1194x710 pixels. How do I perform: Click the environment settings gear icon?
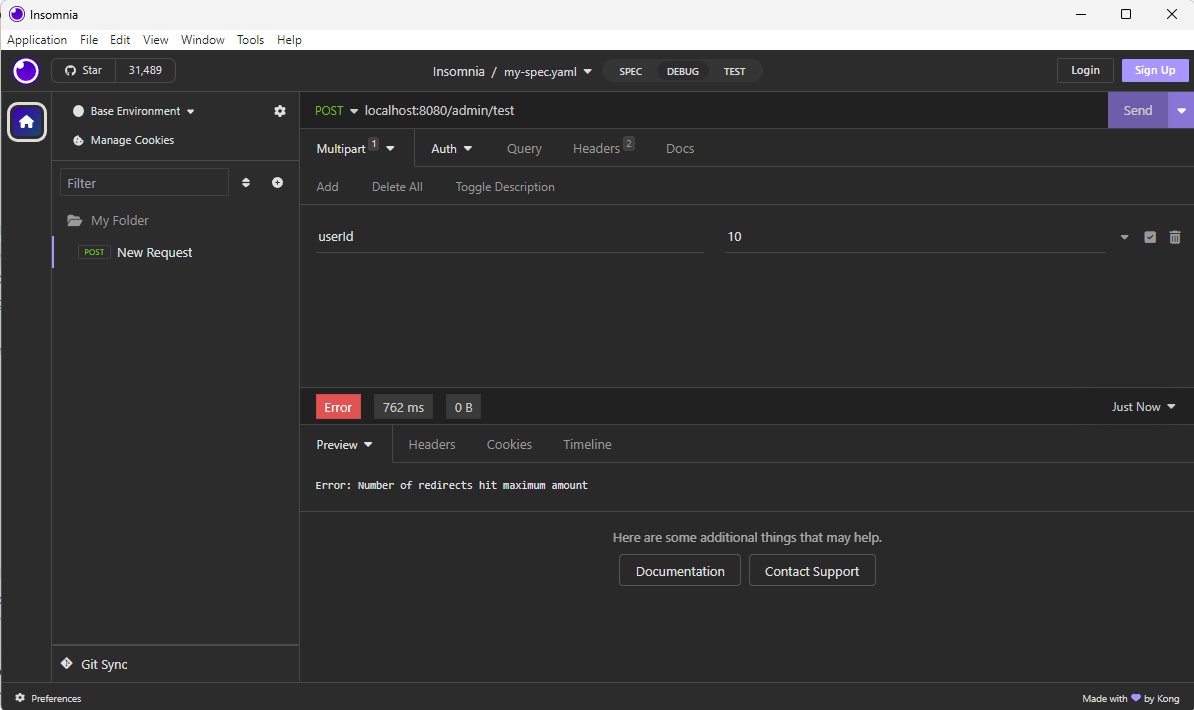point(280,111)
